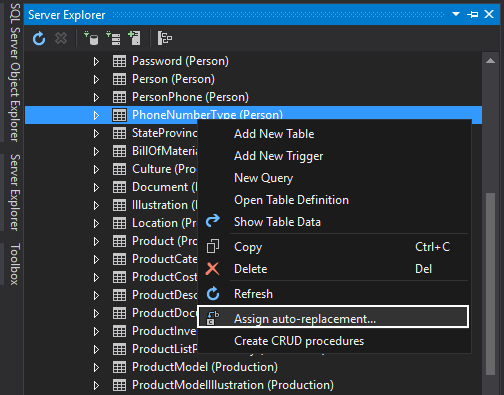The image size is (504, 395).
Task: Click the PersonPhone table icon
Action: [x=119, y=97]
